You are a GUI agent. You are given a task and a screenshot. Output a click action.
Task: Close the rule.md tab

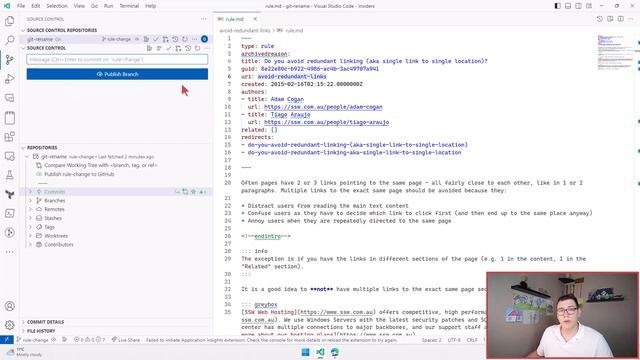pos(255,19)
